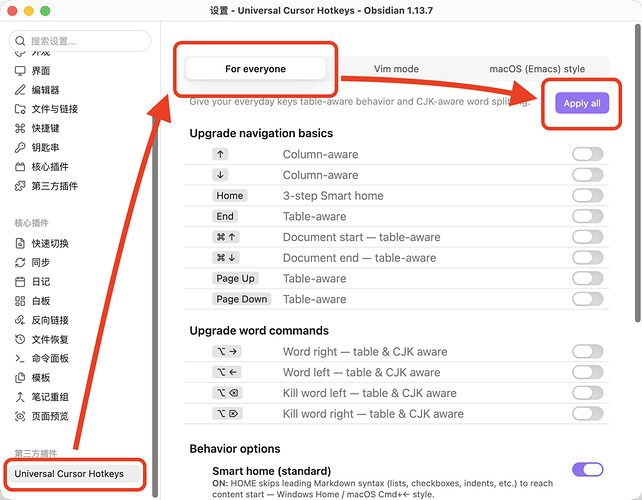Screen dimensions: 642x500
Task: Click the sidebar vertical scrollbar
Action: click(155, 305)
